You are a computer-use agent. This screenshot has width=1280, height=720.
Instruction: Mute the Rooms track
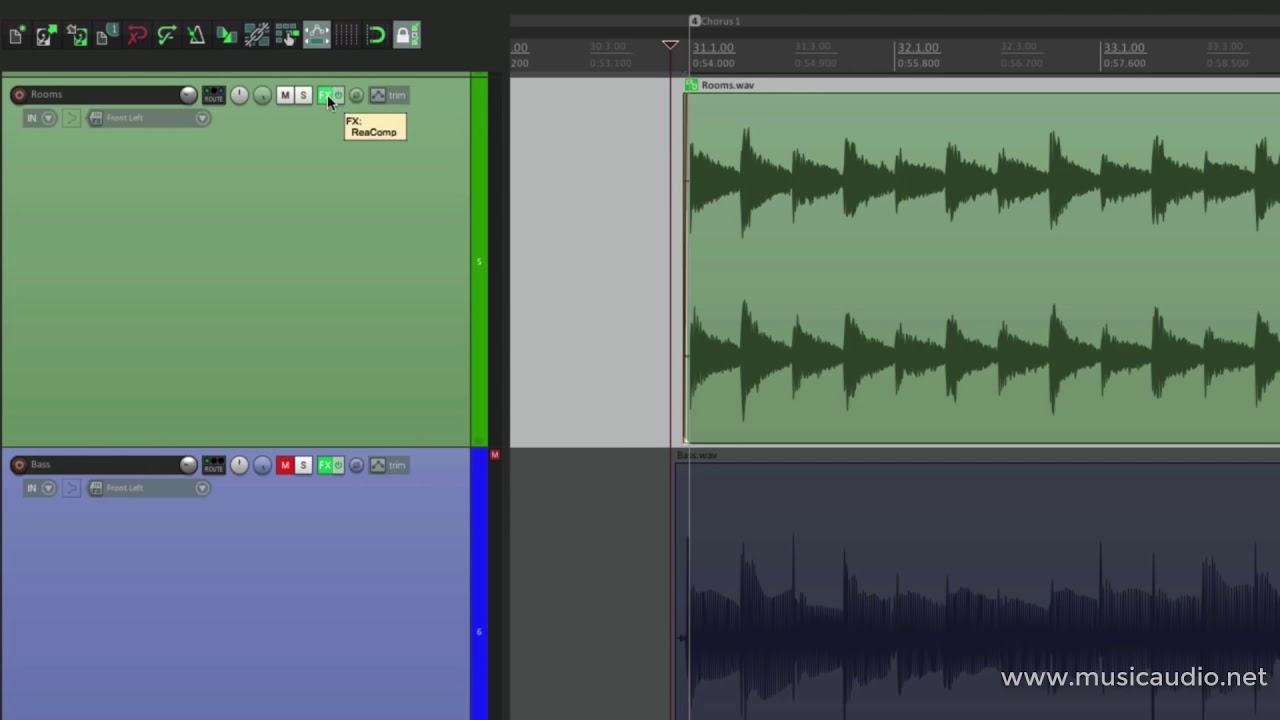[x=285, y=95]
